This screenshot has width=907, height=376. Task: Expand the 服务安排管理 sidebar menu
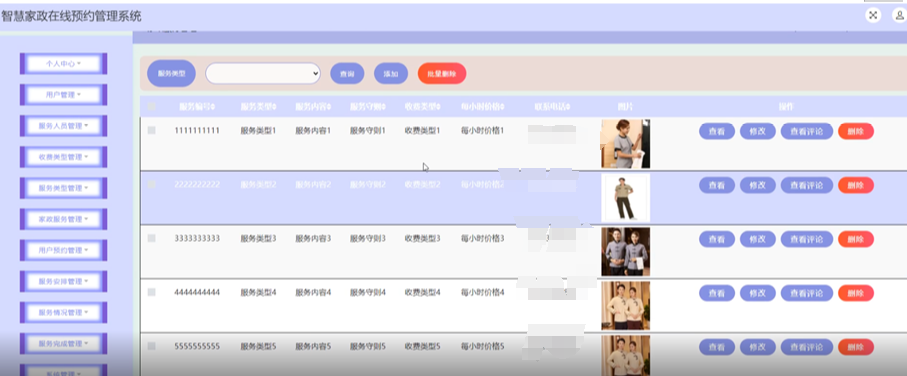click(x=64, y=281)
